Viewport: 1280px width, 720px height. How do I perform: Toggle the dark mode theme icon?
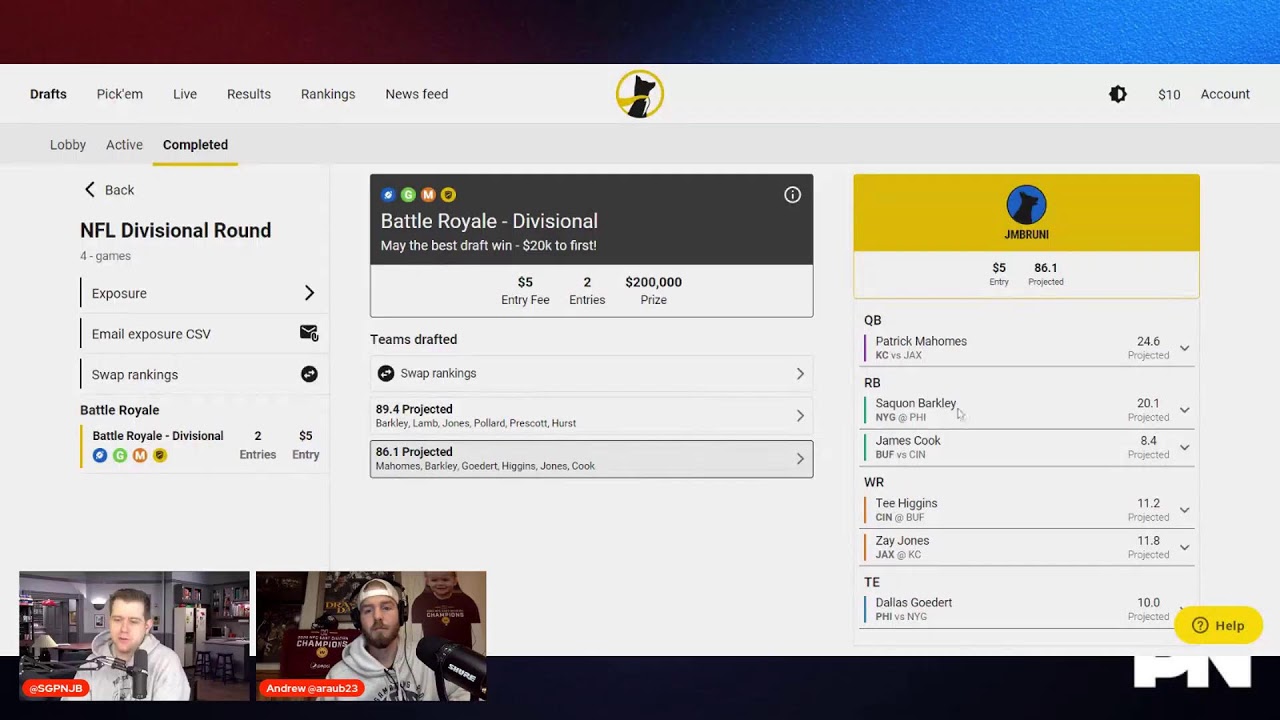click(x=1118, y=94)
